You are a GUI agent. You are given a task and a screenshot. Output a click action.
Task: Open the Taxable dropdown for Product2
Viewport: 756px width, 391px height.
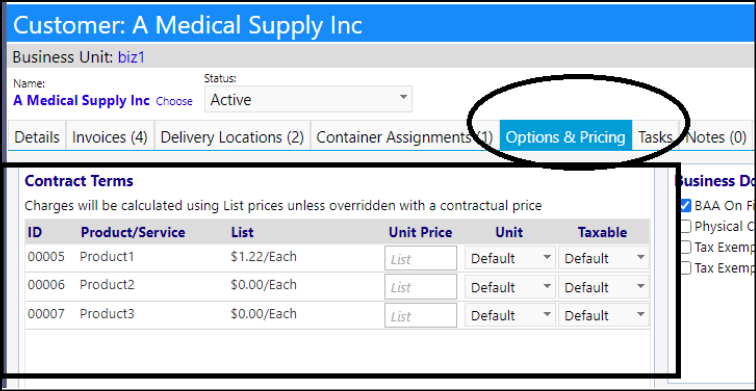[604, 287]
